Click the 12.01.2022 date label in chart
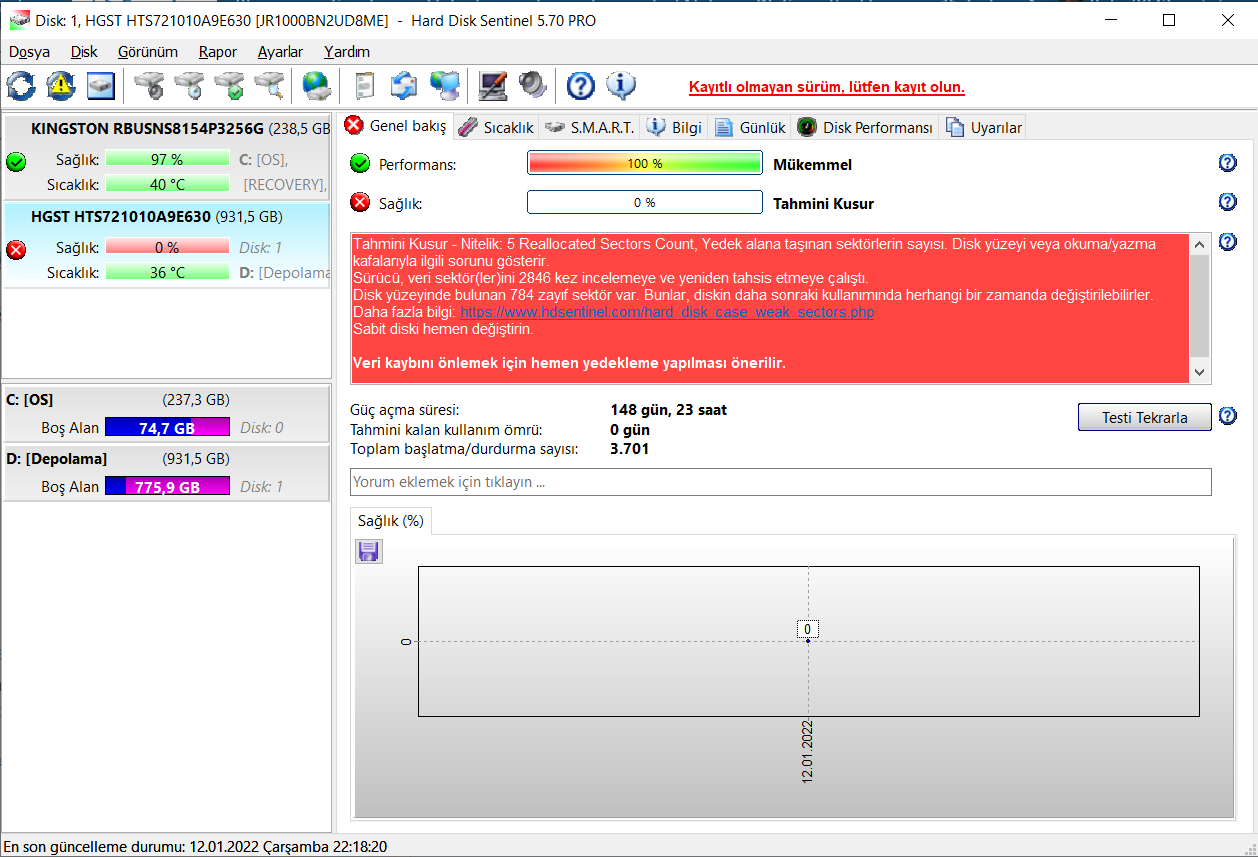The width and height of the screenshot is (1258, 857). click(x=808, y=751)
